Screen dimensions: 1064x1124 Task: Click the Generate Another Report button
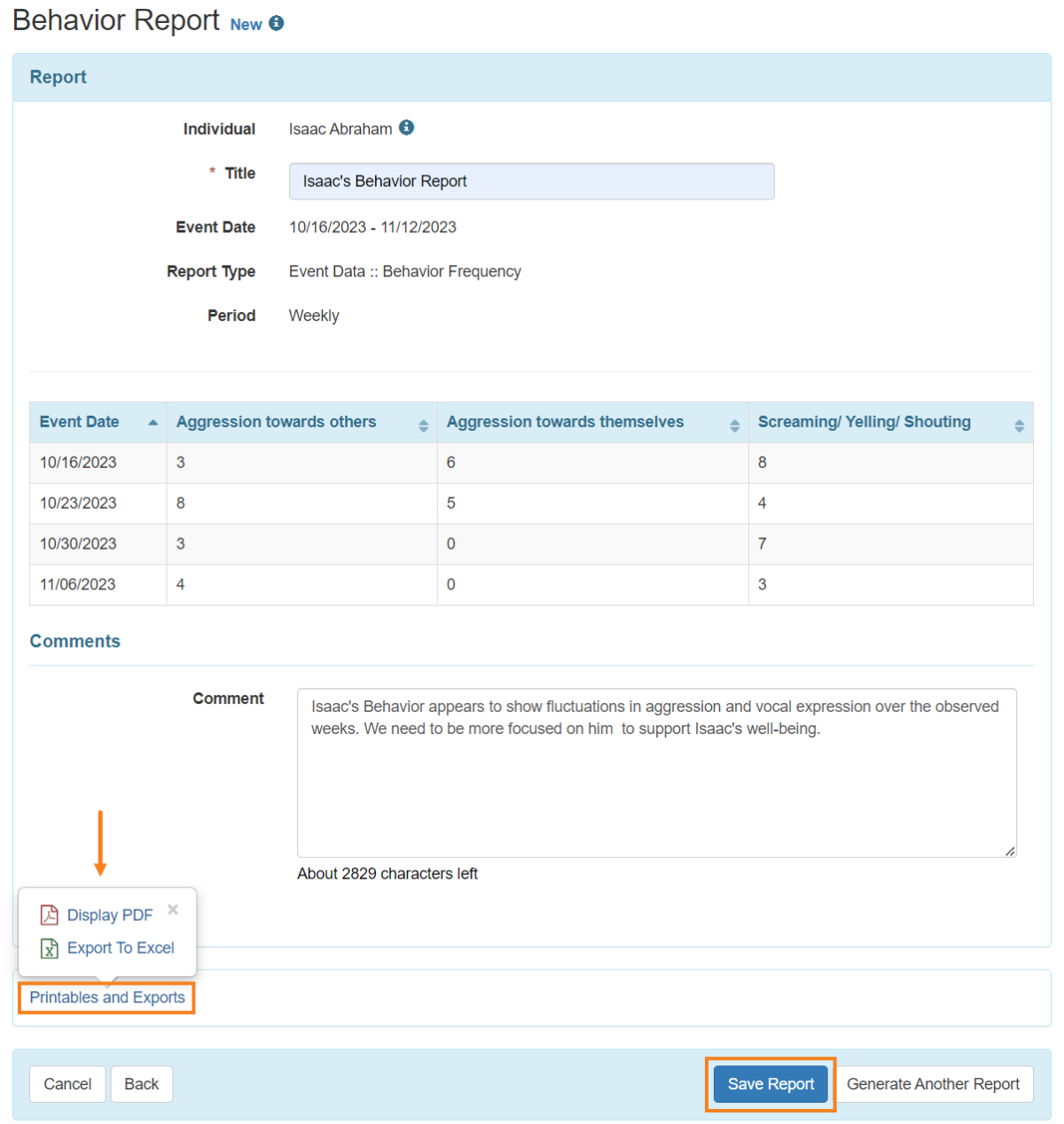coord(934,1083)
